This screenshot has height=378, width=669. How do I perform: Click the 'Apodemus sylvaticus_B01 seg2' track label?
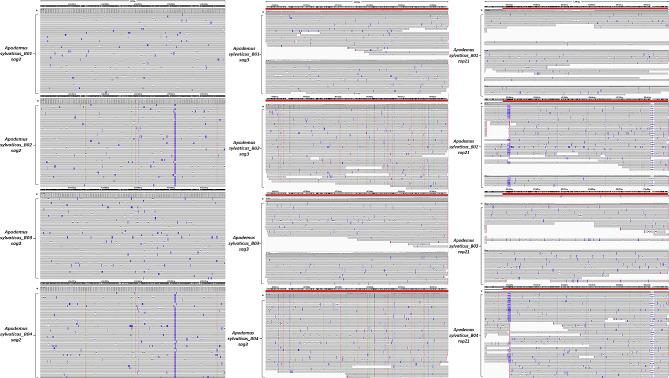[17, 54]
